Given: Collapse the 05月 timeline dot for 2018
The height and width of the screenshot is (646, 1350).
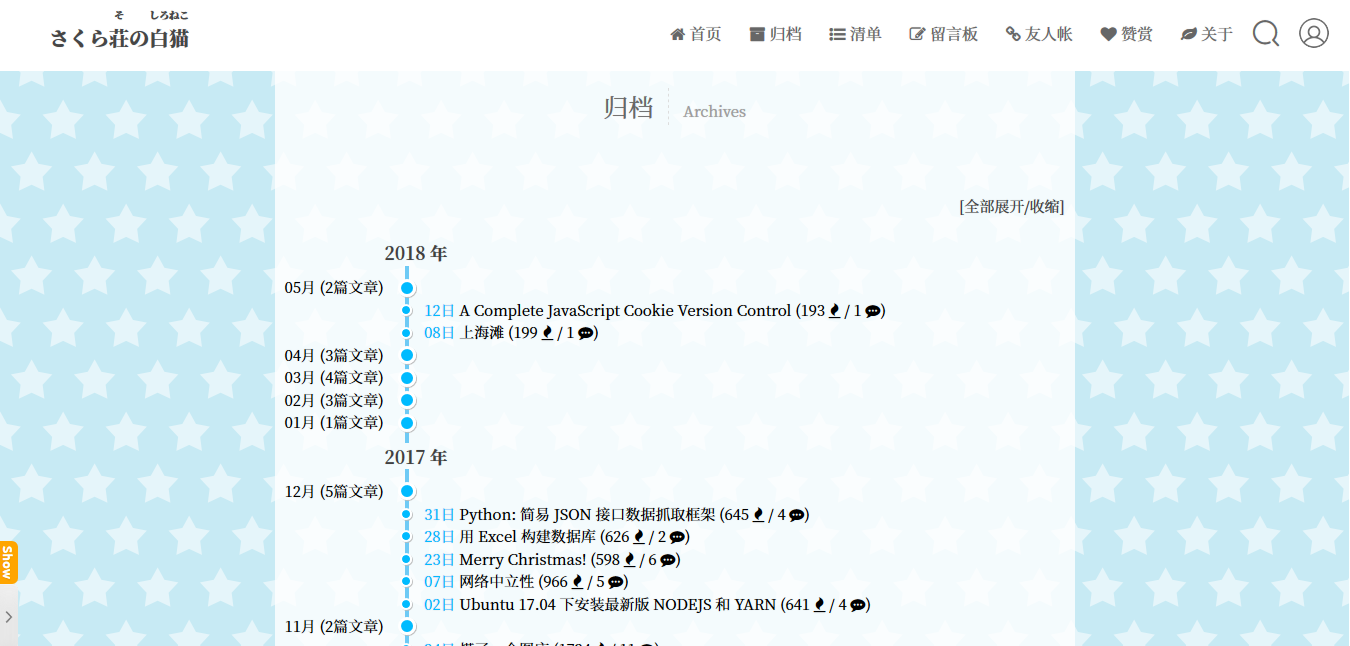Looking at the screenshot, I should pyautogui.click(x=406, y=287).
